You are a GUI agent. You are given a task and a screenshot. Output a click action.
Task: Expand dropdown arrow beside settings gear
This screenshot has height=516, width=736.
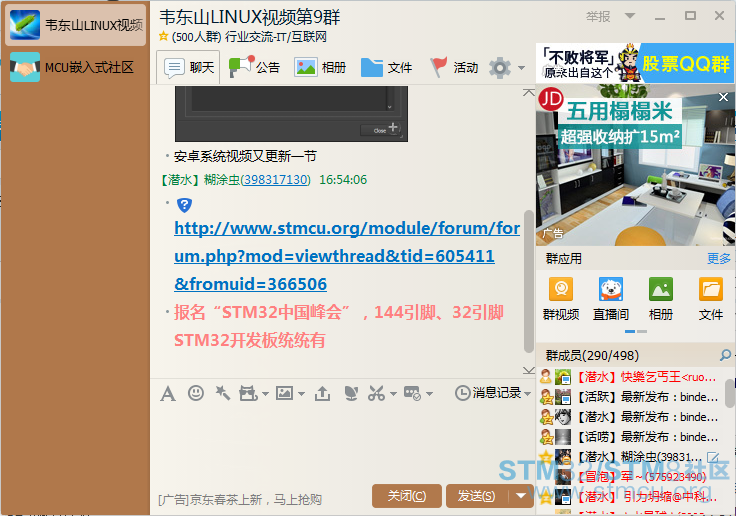(x=521, y=68)
